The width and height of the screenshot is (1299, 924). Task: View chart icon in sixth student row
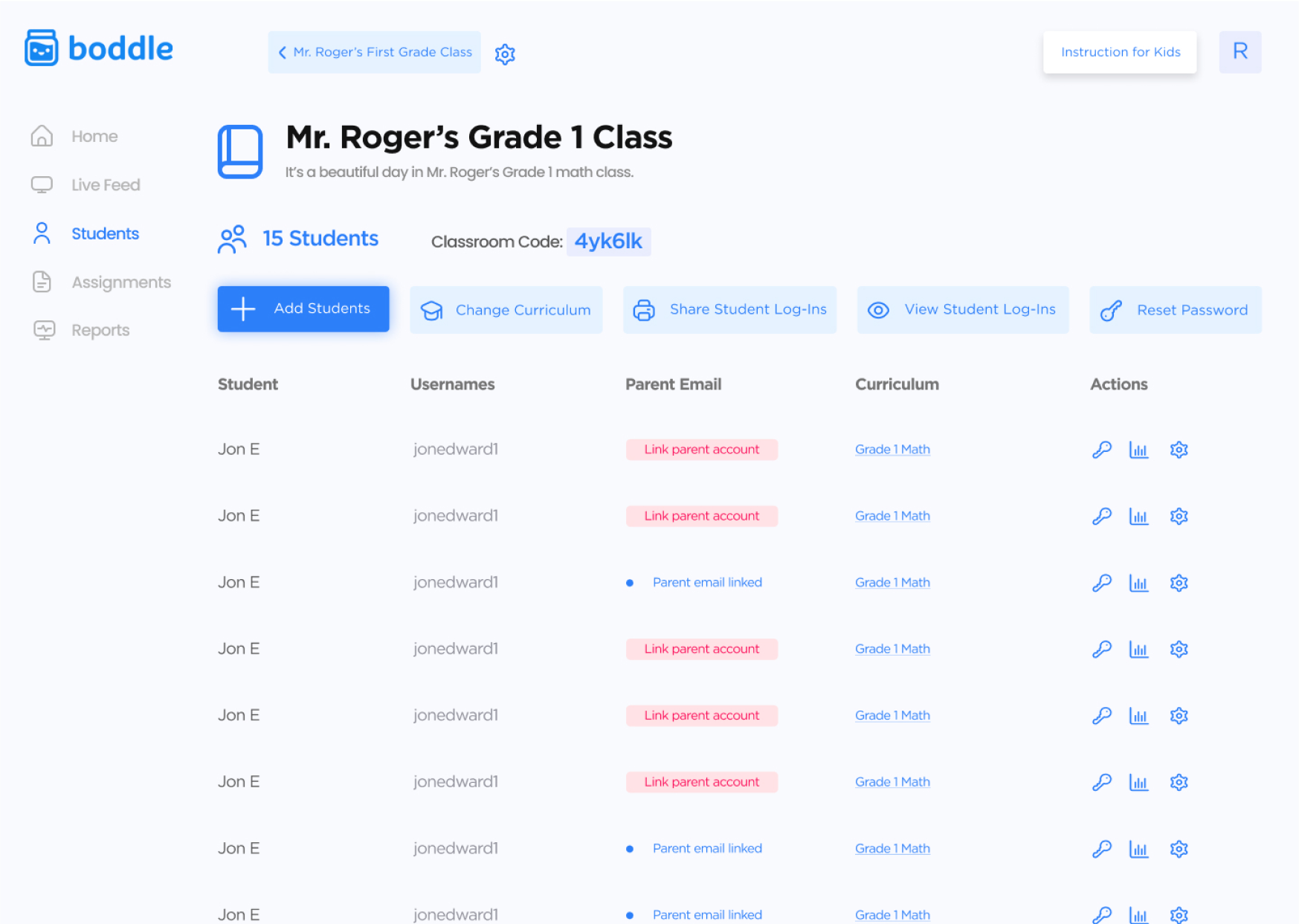(x=1138, y=782)
